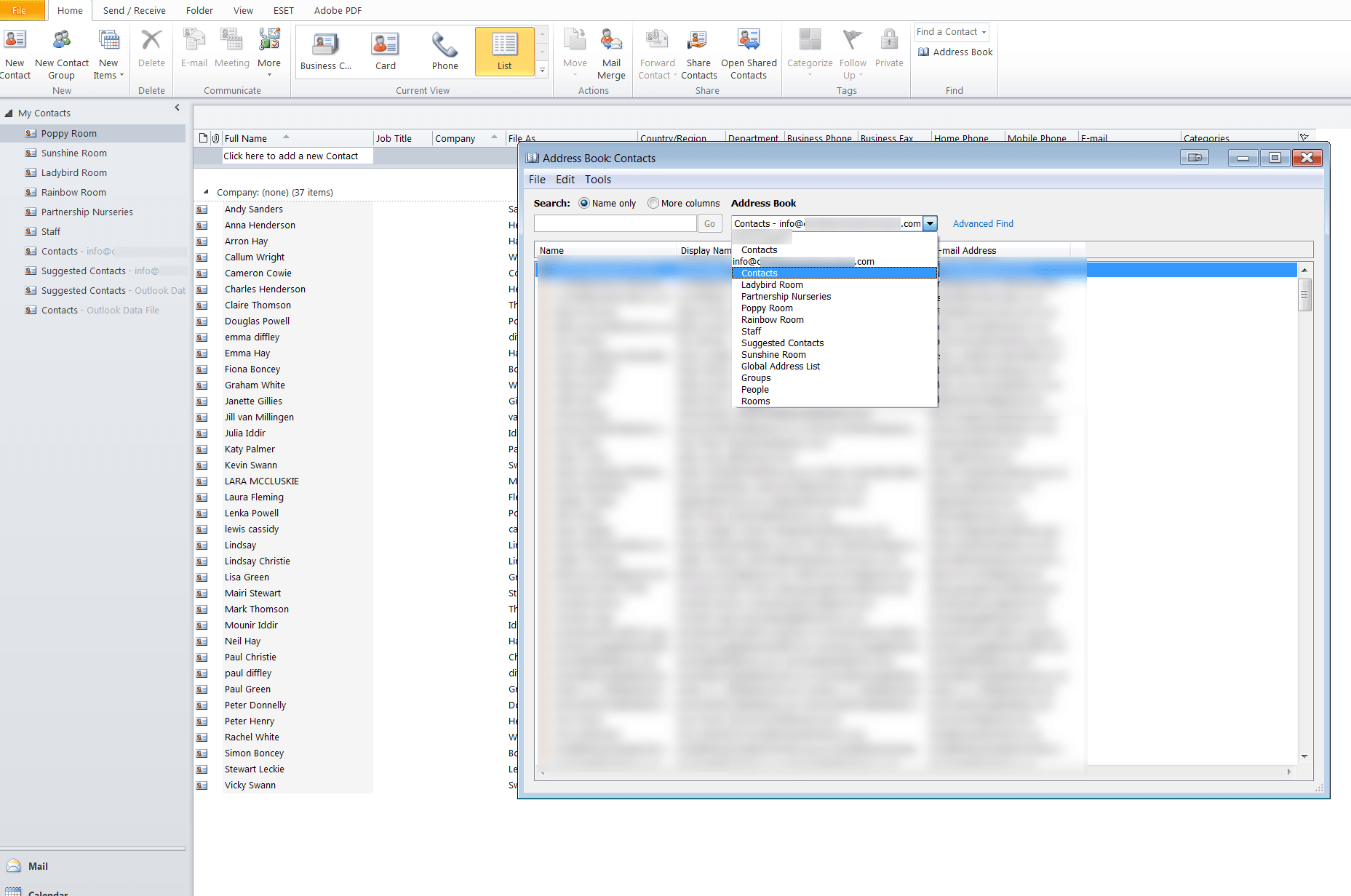1351x896 pixels.
Task: Open the More dropdown in Communicate group
Action: [268, 51]
